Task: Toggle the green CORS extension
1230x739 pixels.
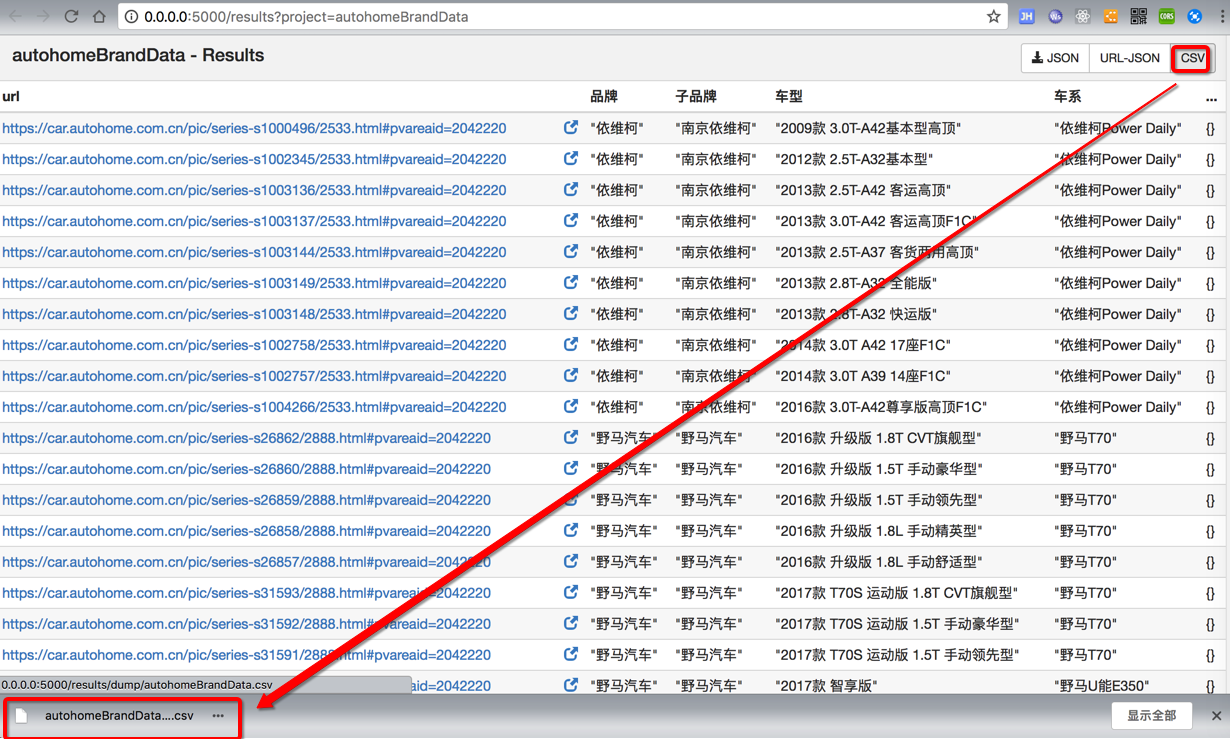Action: point(1167,16)
